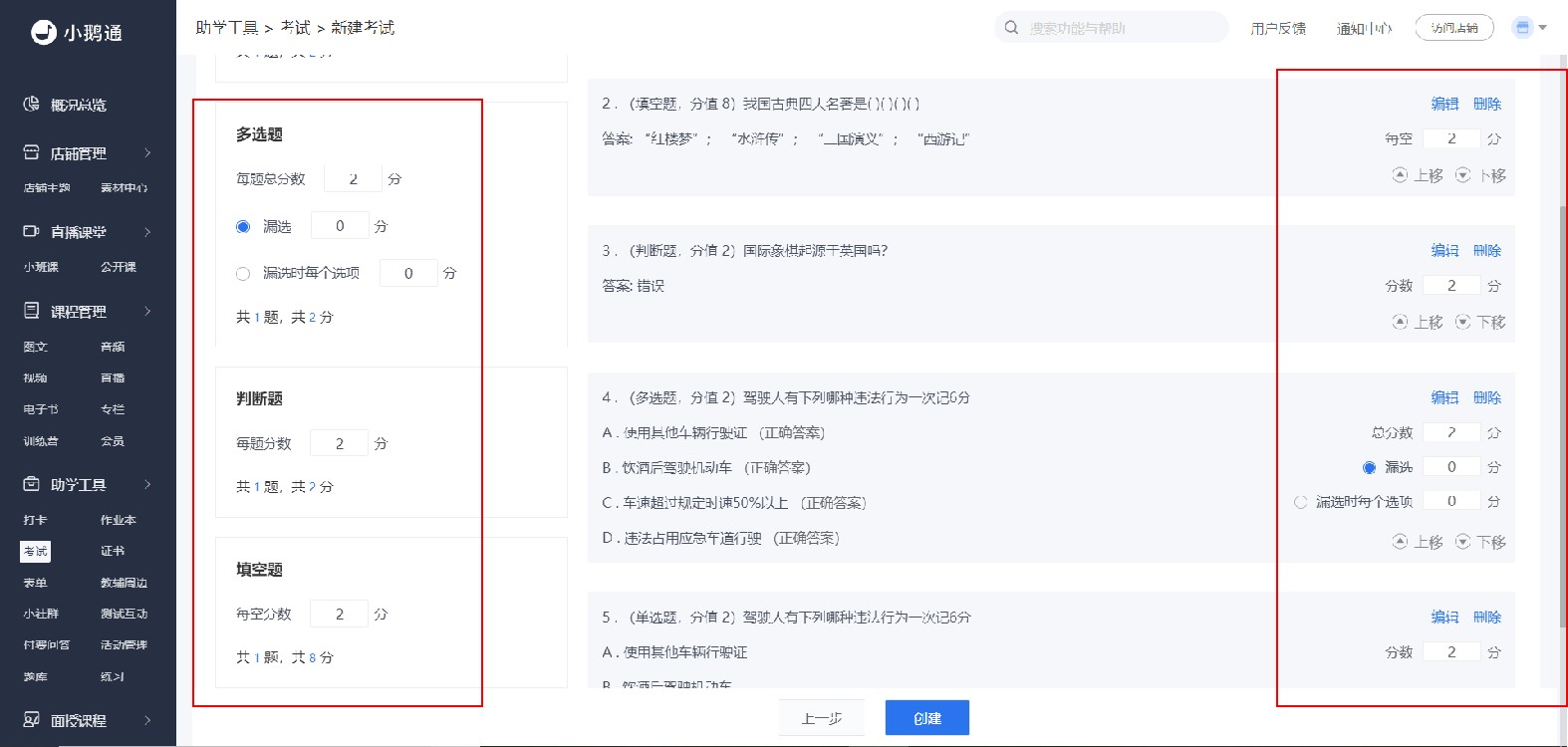The height and width of the screenshot is (747, 1568).
Task: Open 考试 in the sidebar menu
Action: point(35,551)
